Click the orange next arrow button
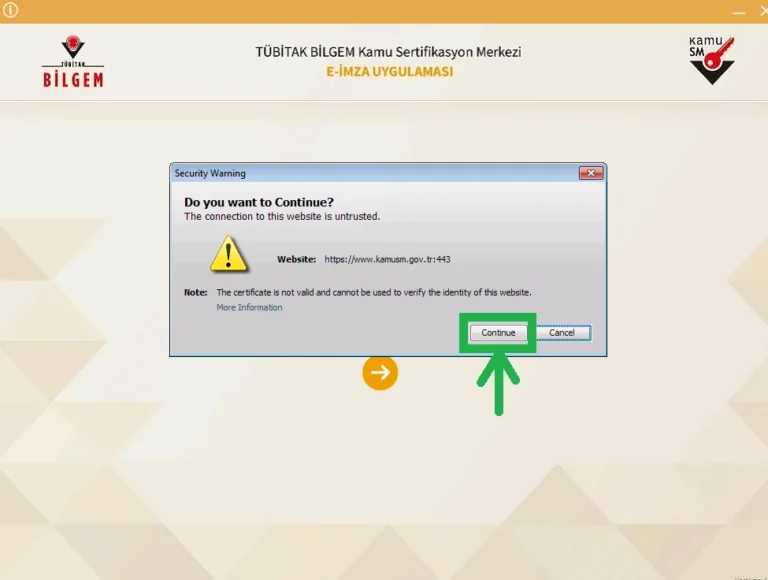This screenshot has height=580, width=768. pos(380,372)
